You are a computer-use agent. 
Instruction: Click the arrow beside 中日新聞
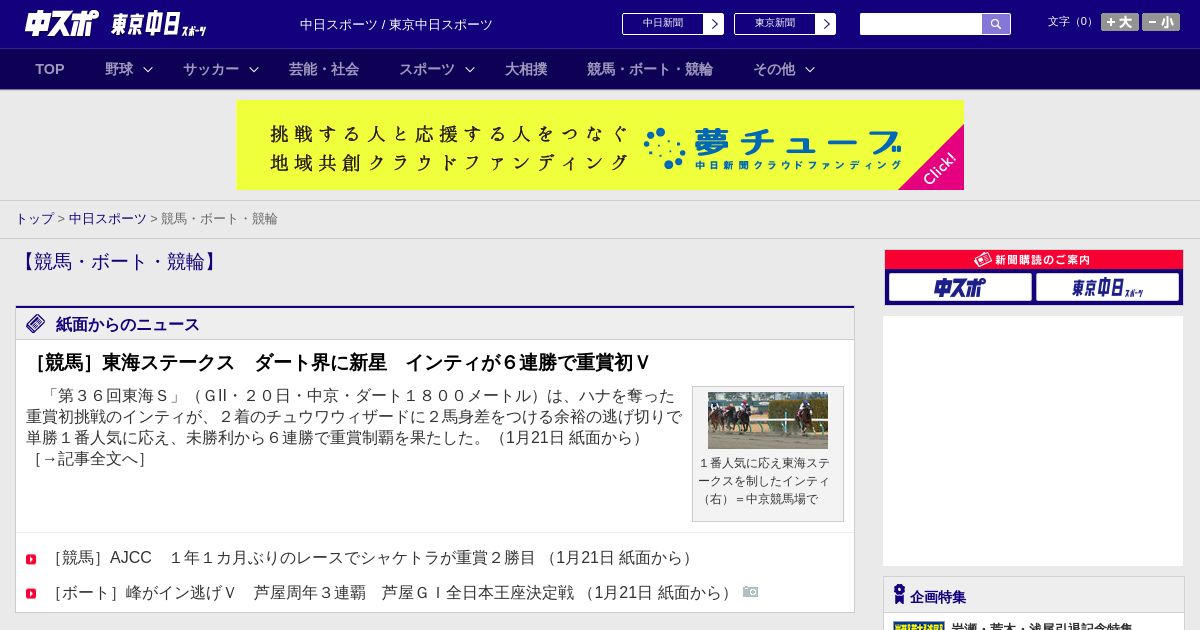pyautogui.click(x=714, y=24)
